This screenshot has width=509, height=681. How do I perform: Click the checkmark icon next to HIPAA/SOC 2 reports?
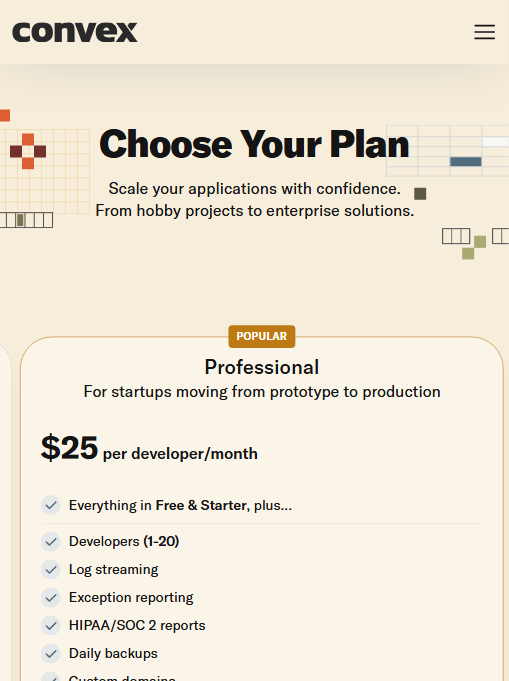(51, 625)
